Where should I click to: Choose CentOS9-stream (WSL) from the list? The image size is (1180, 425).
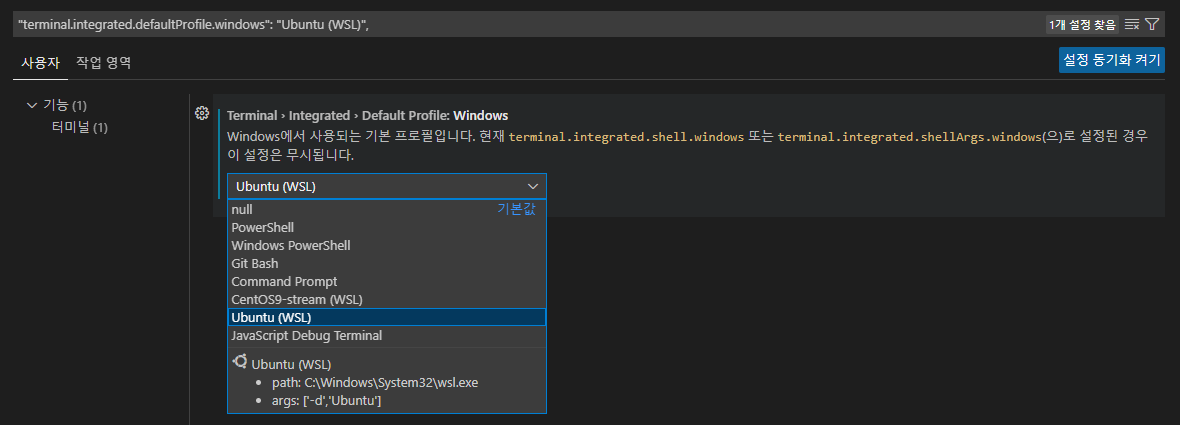coord(387,299)
